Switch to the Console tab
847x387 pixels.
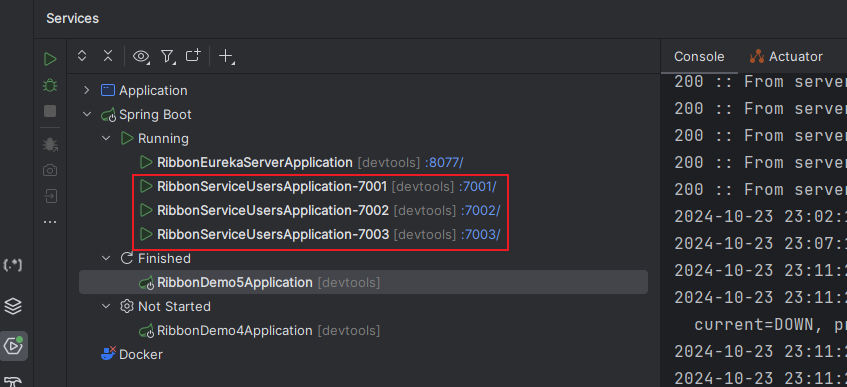point(699,56)
